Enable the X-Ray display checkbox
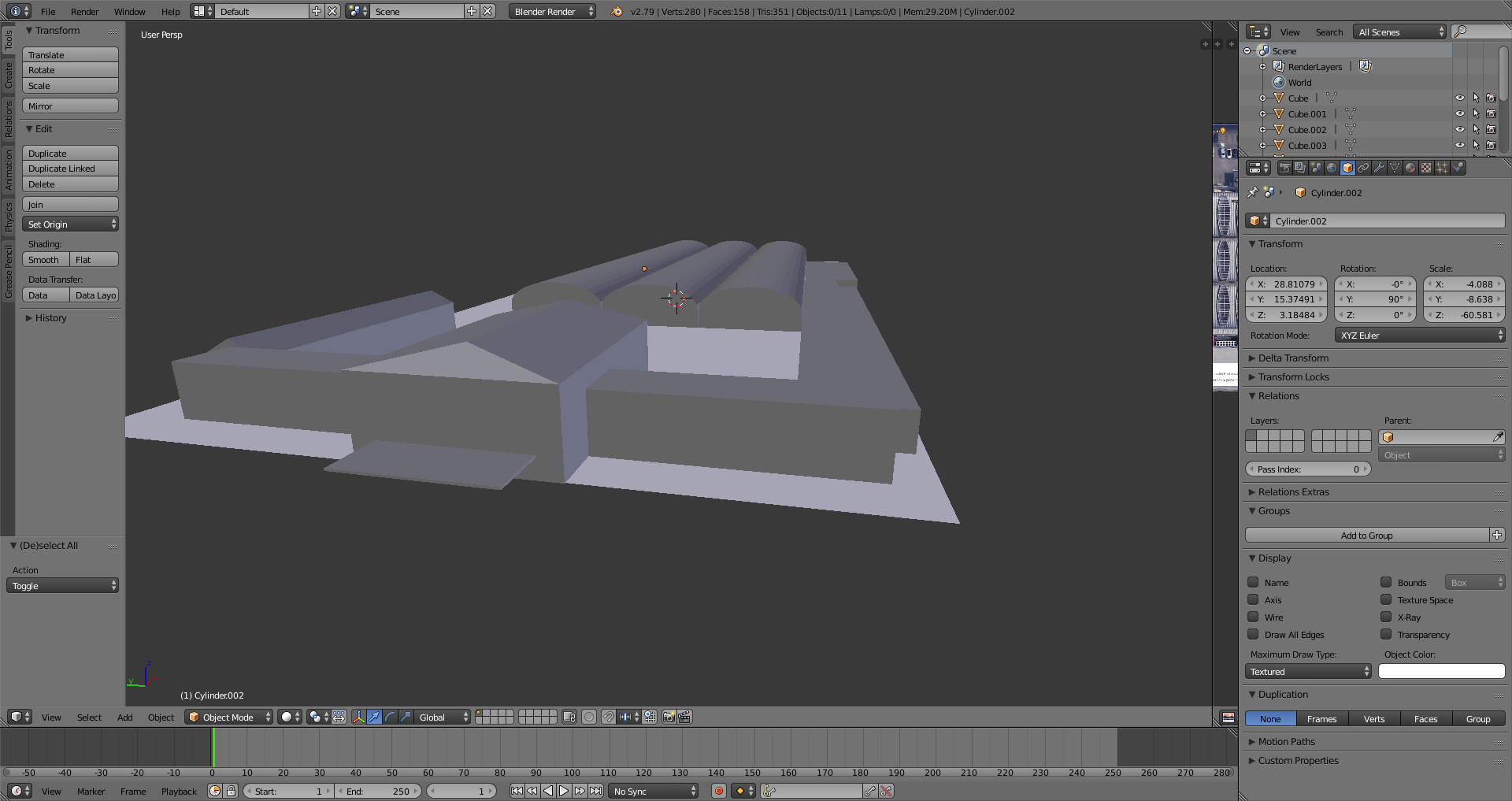 click(x=1386, y=617)
